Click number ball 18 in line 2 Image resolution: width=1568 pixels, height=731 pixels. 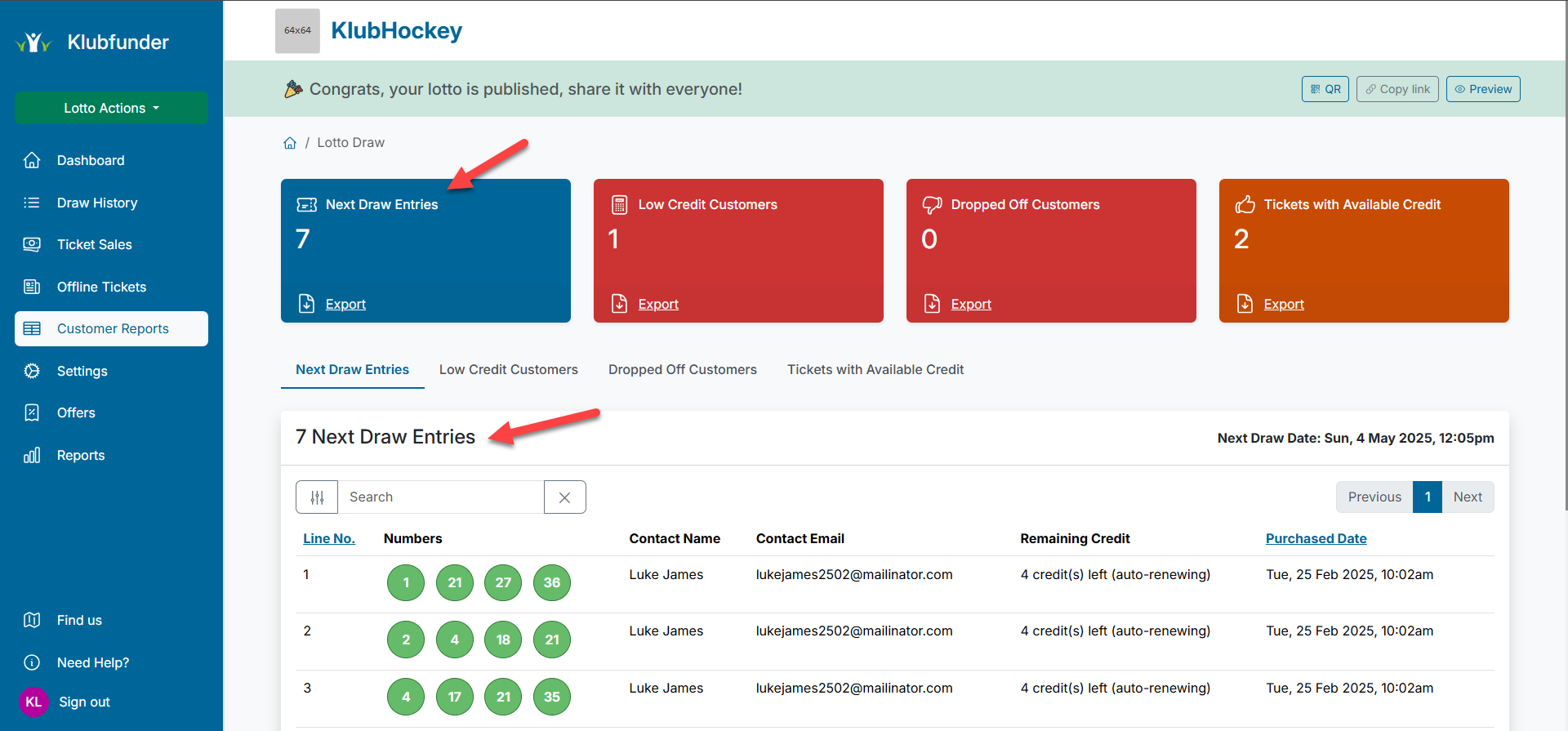[x=503, y=640]
